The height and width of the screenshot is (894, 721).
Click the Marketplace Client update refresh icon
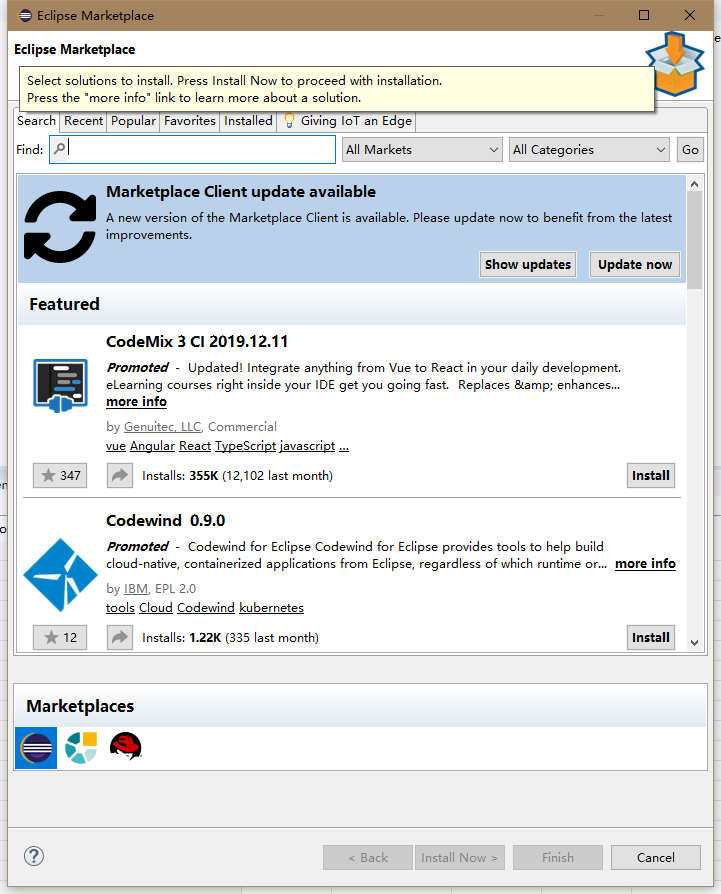60,226
